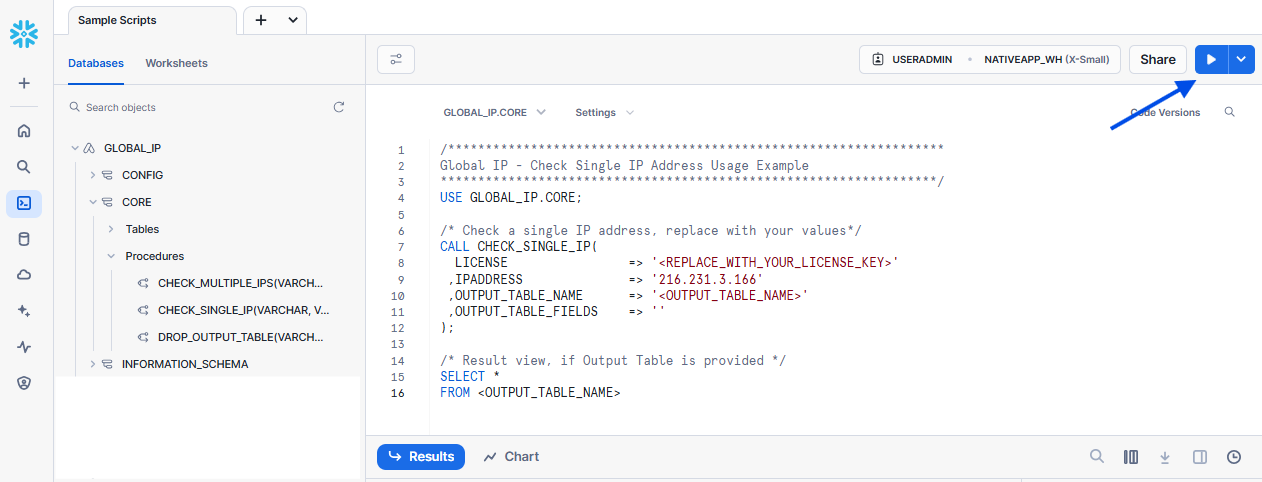Click the search icon near Code Versions
This screenshot has height=482, width=1262.
[x=1230, y=112]
